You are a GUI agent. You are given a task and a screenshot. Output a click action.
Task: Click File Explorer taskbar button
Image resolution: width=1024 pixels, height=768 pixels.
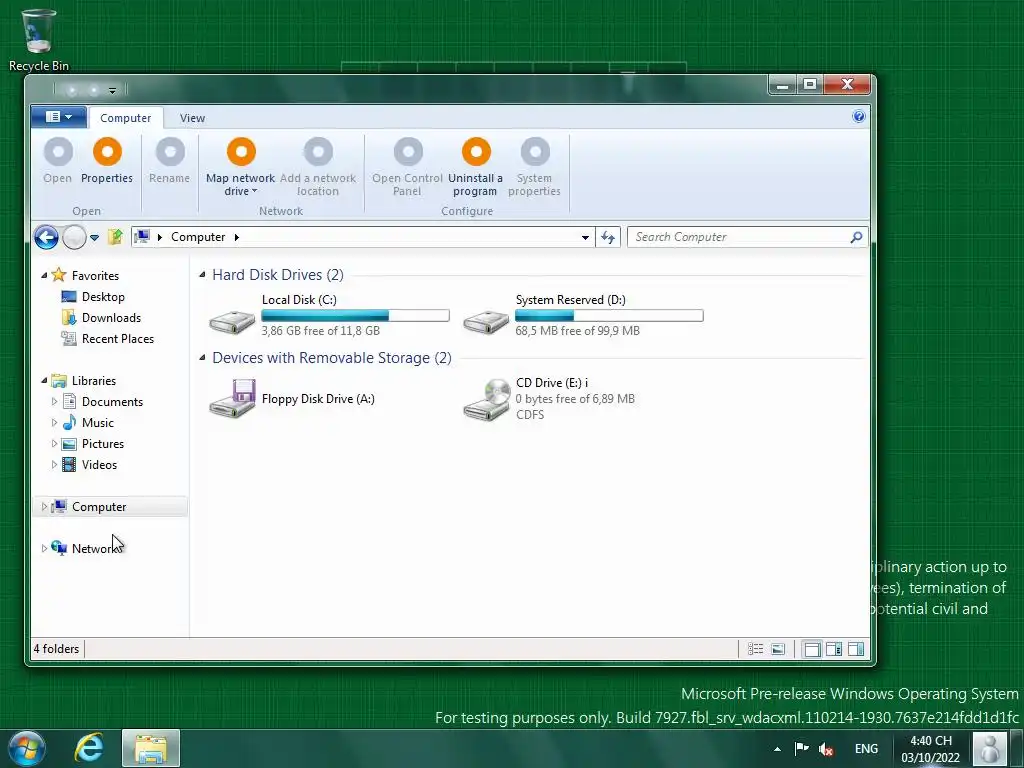pos(151,748)
